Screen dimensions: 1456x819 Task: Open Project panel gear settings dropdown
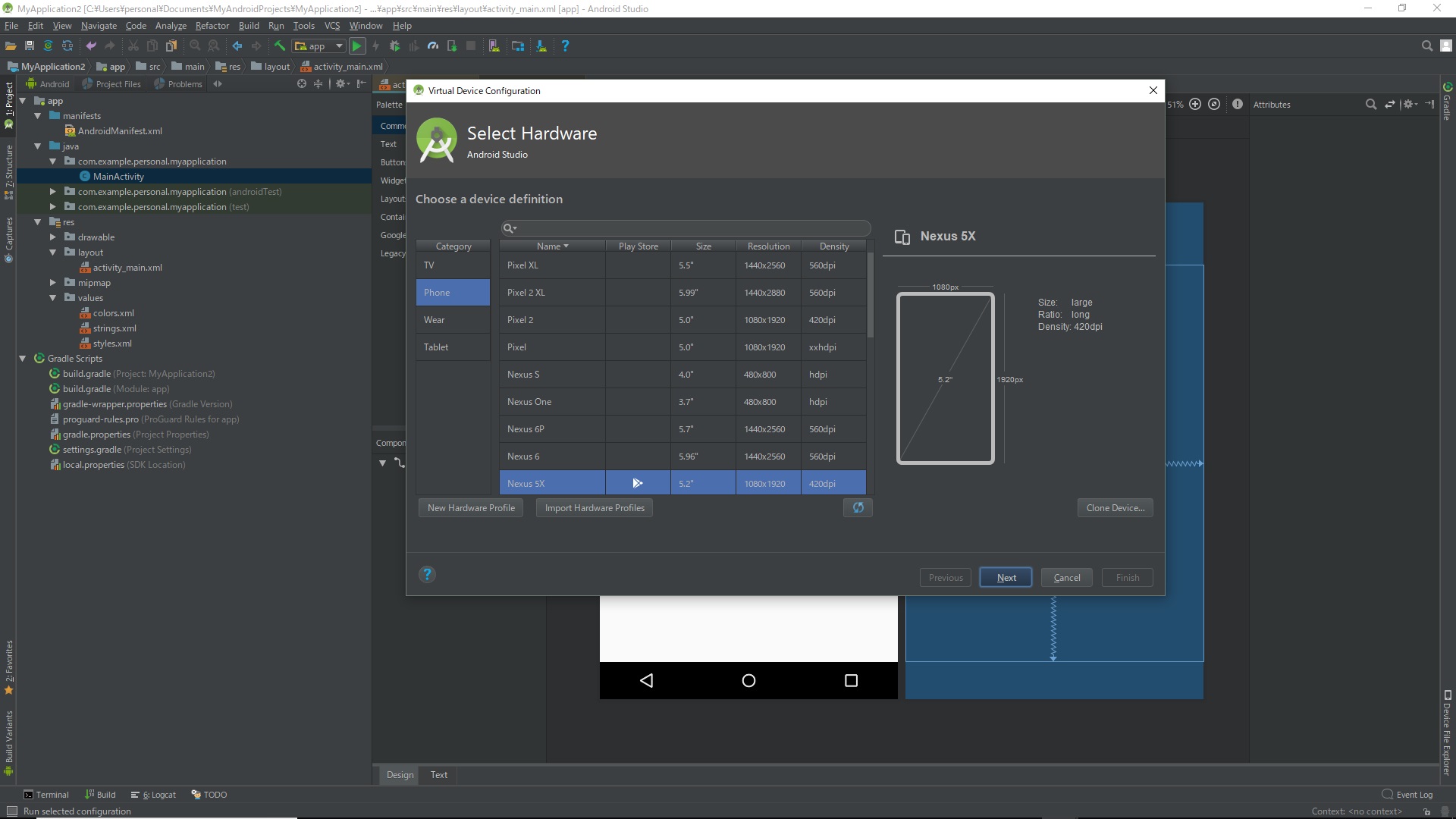(343, 84)
